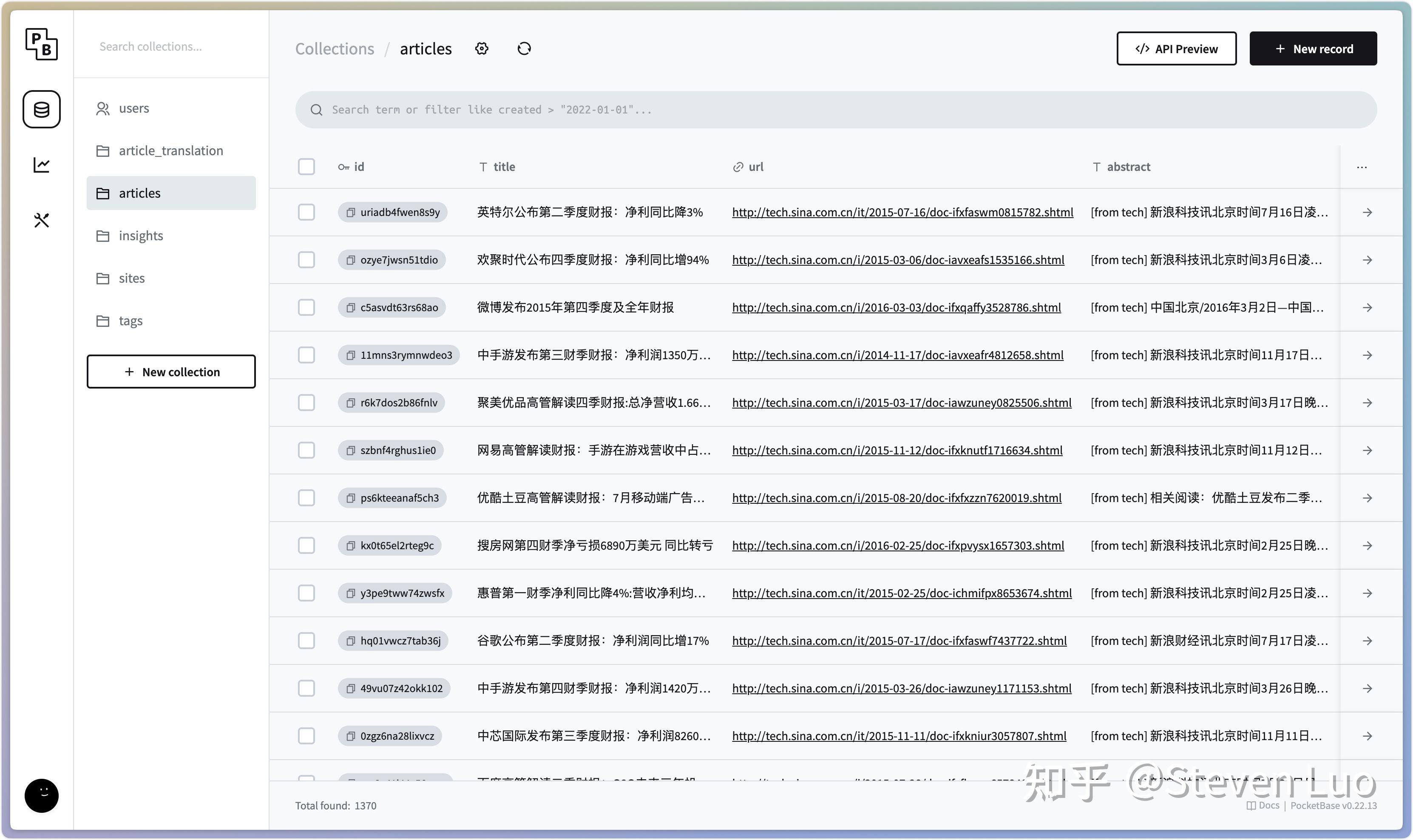Viewport: 1413px width, 840px height.
Task: Refresh records with the reload icon
Action: tap(524, 49)
